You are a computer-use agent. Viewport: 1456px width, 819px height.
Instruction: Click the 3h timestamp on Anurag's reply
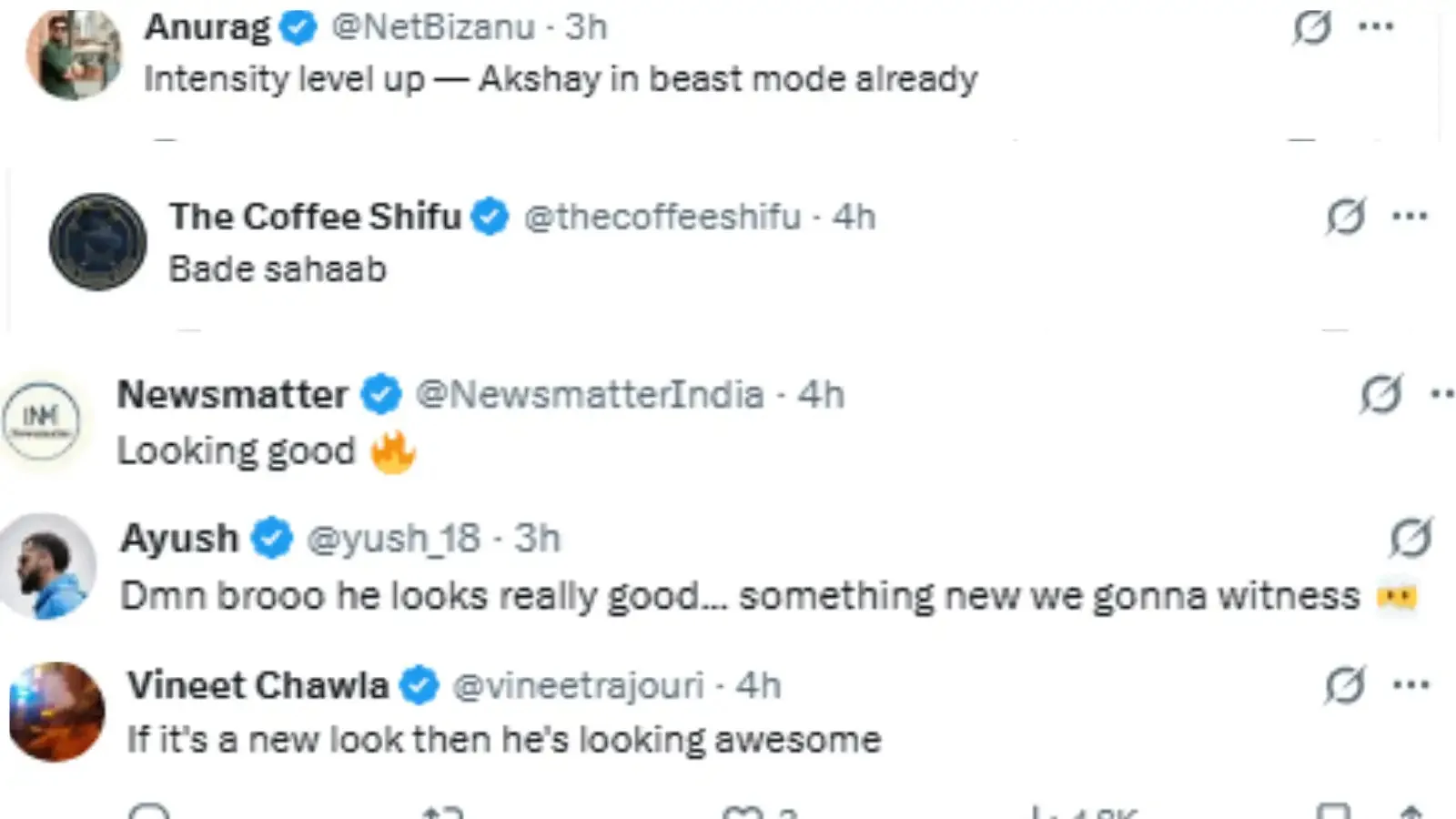point(586,27)
